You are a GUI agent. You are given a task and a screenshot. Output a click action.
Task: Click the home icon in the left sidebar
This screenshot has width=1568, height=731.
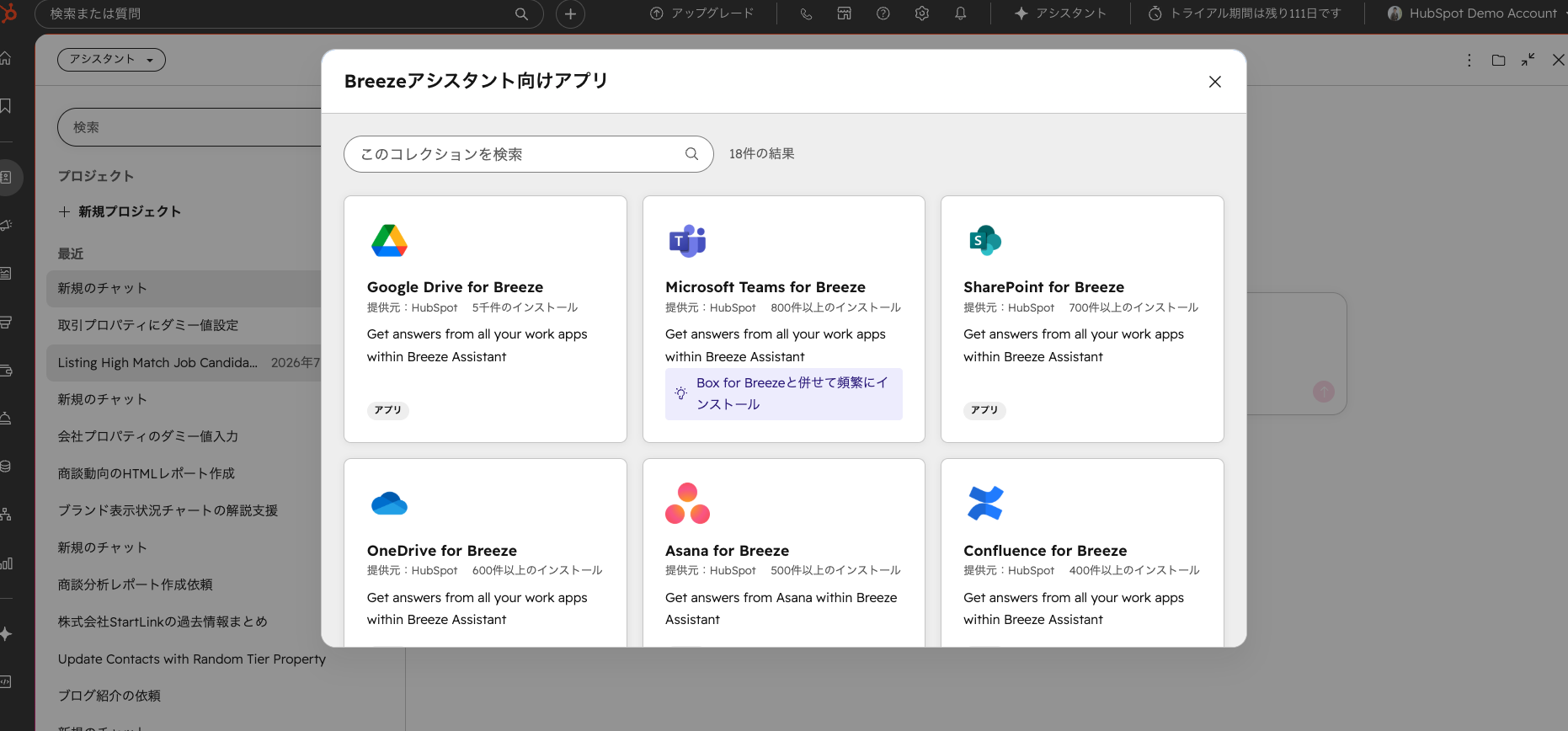tap(6, 58)
